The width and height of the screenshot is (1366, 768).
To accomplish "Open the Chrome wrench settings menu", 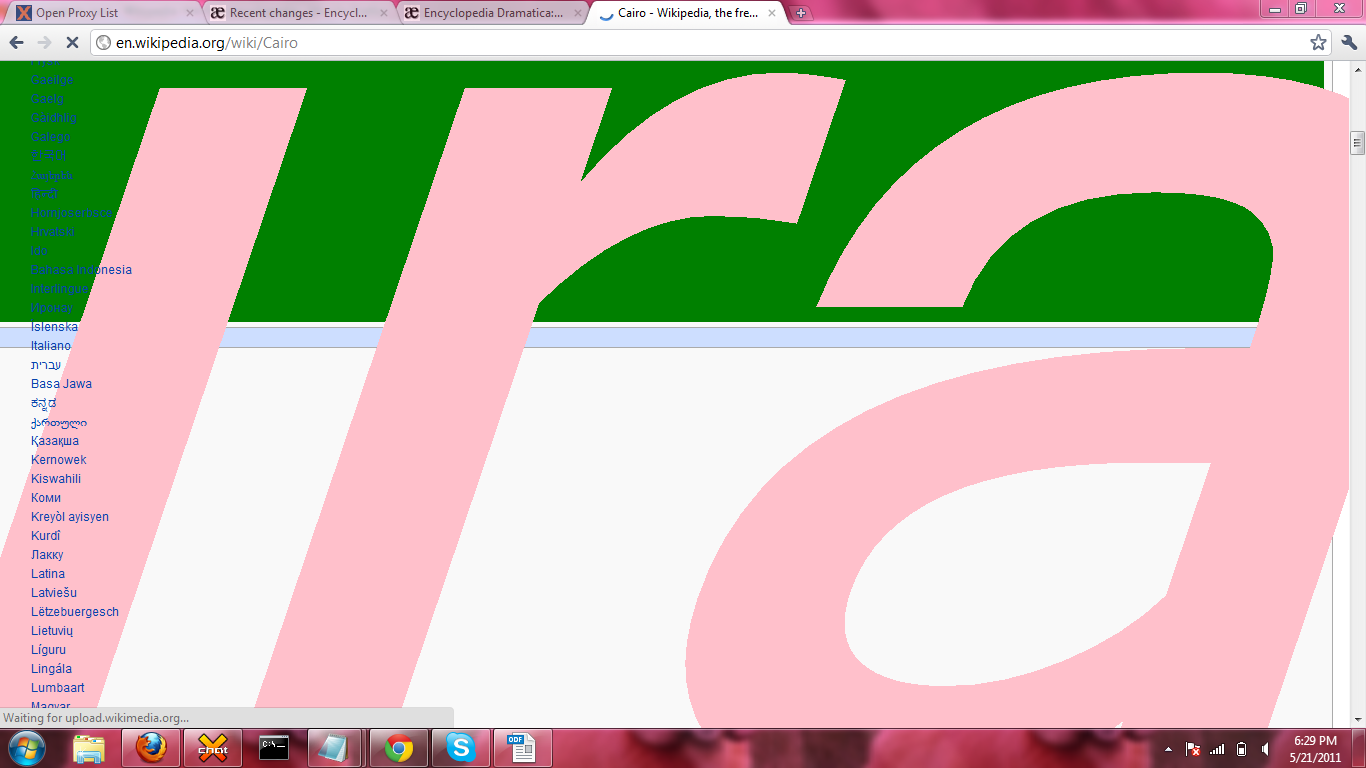I will (x=1349, y=43).
